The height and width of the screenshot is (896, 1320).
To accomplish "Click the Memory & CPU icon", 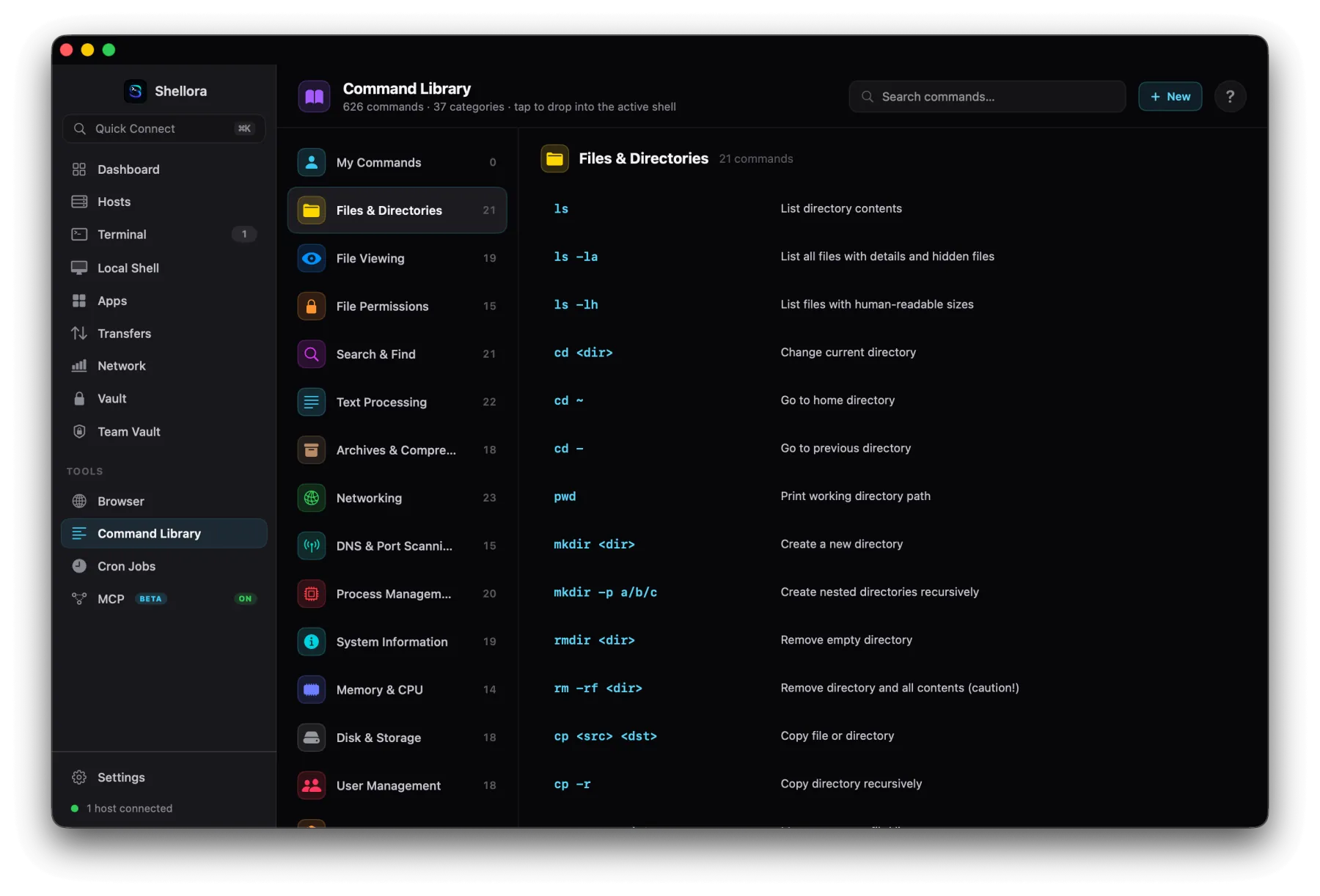I will (x=312, y=689).
